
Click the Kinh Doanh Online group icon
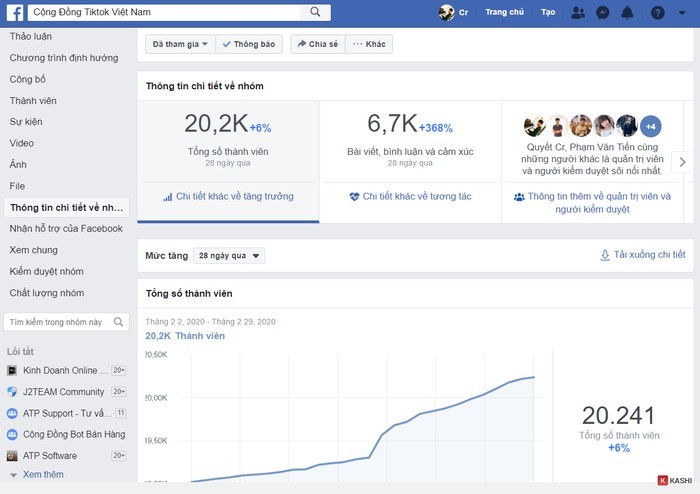click(12, 370)
